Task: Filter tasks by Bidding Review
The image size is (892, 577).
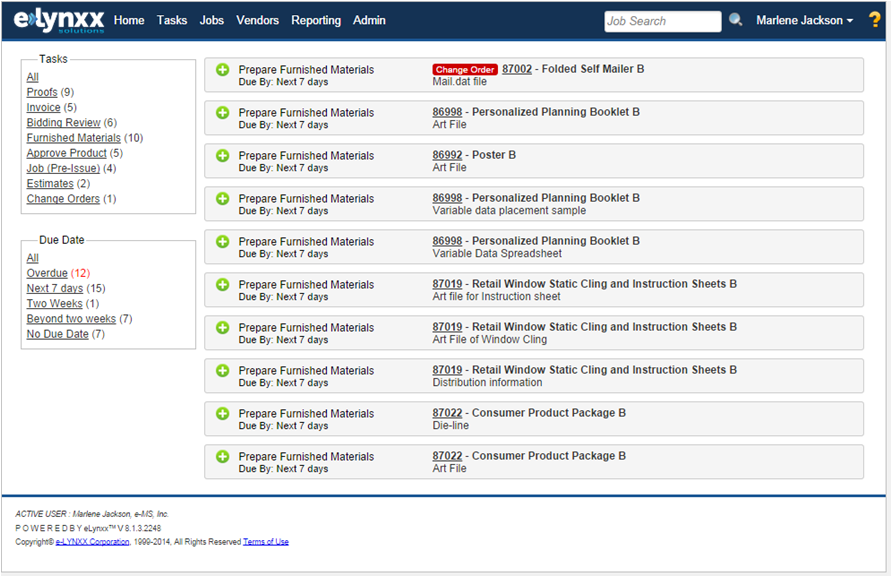Action: (x=63, y=123)
